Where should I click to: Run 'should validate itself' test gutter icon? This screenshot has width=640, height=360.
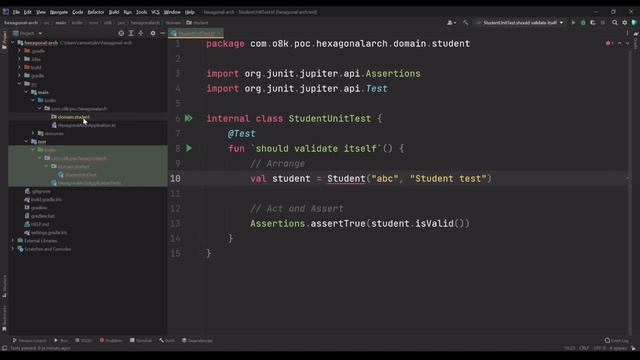(189, 148)
